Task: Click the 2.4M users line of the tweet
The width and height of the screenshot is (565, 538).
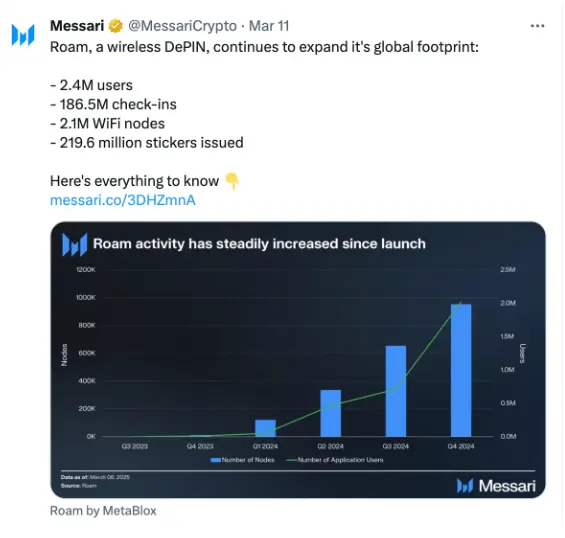Action: [92, 85]
